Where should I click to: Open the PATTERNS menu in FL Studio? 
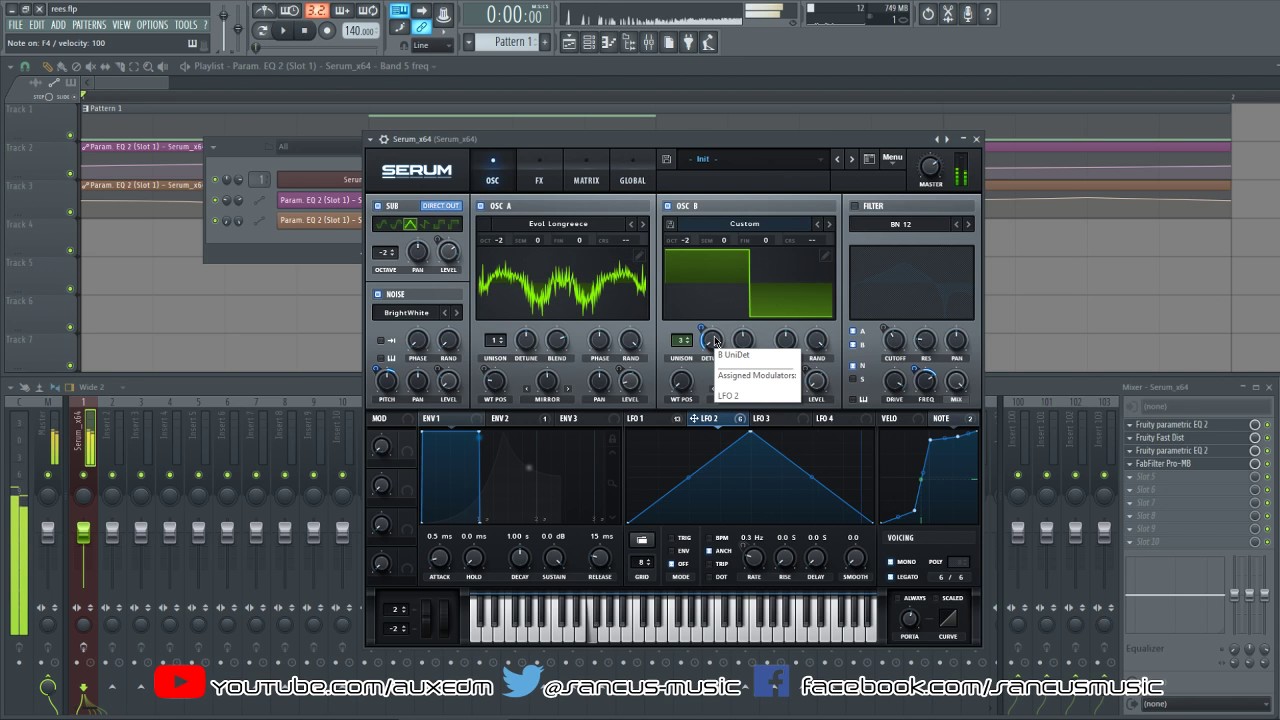click(x=89, y=25)
